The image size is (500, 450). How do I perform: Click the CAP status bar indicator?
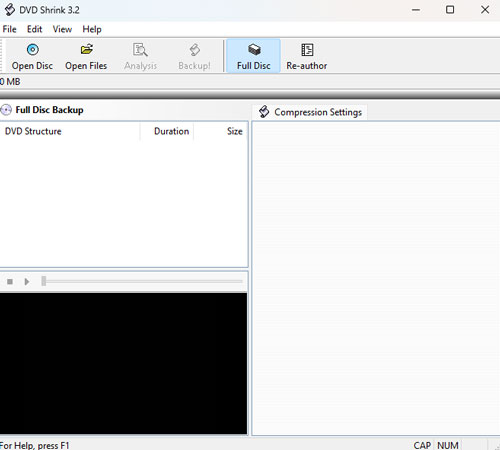click(x=422, y=445)
